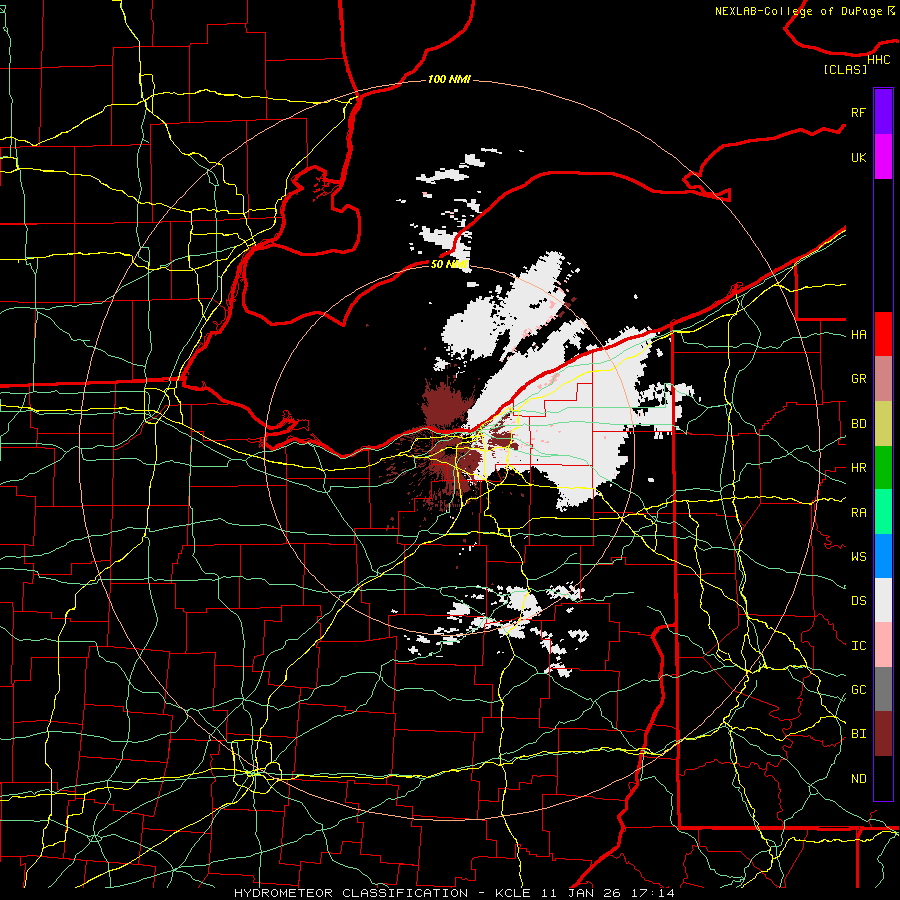Image resolution: width=900 pixels, height=900 pixels.
Task: Click the DS legend label
Action: (859, 601)
